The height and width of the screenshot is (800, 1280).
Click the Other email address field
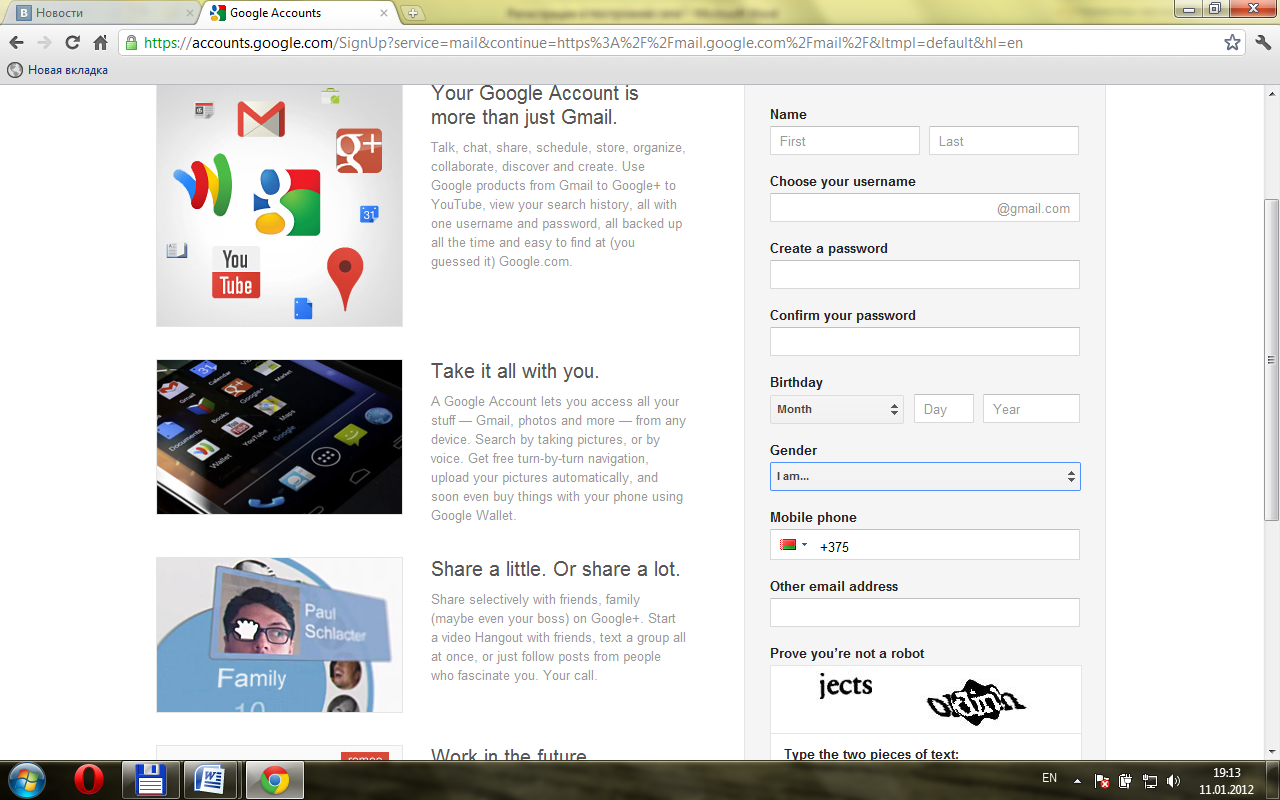(925, 613)
